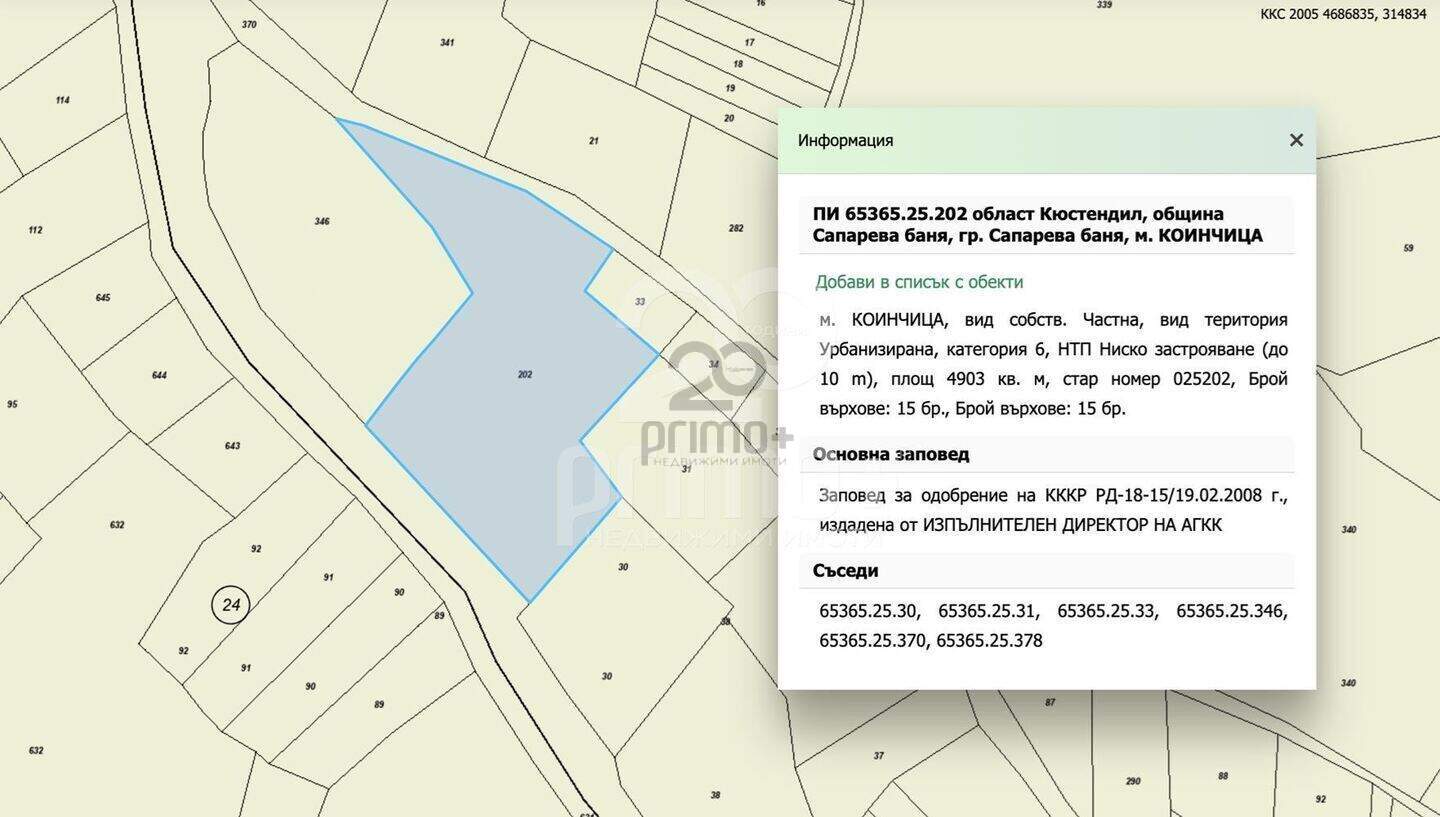This screenshot has height=817, width=1440.
Task: Click the 'Информация' popup title
Action: pos(845,140)
